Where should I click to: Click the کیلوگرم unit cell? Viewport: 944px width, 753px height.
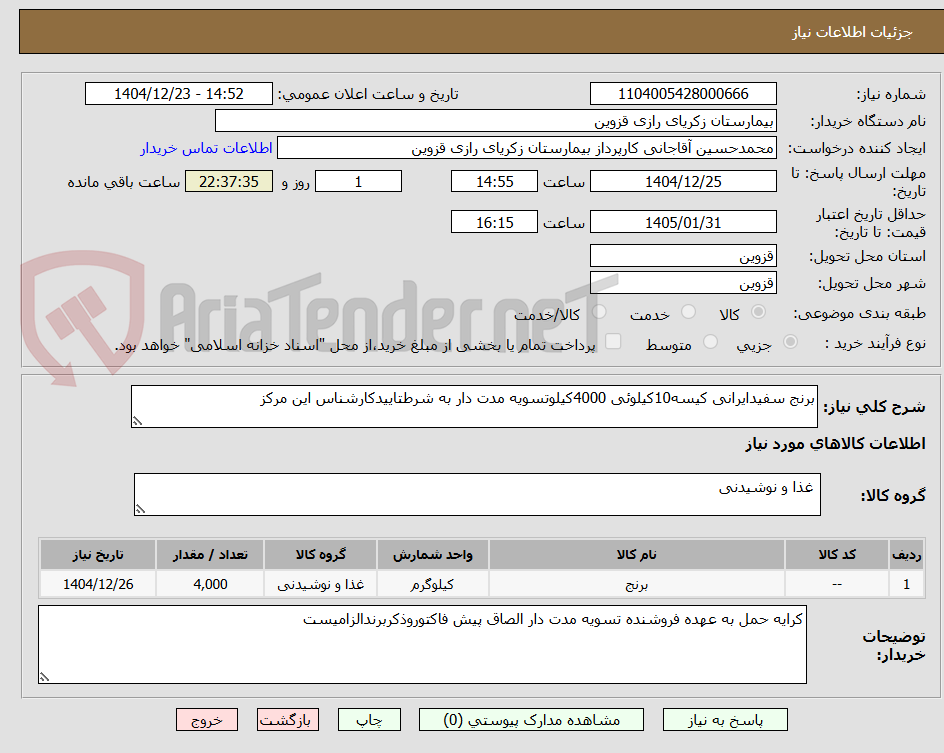pos(433,584)
